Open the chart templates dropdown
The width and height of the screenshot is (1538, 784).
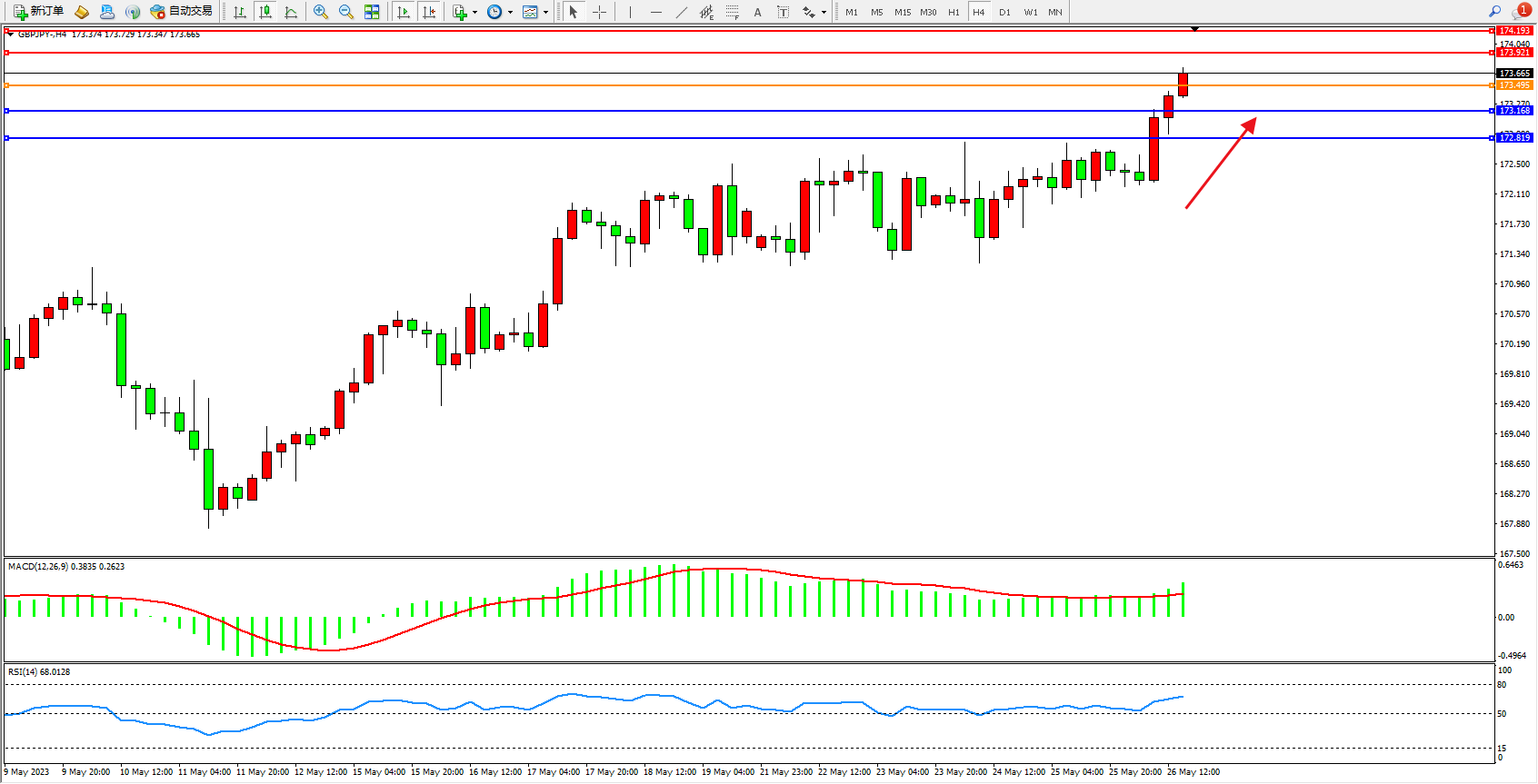tap(545, 13)
